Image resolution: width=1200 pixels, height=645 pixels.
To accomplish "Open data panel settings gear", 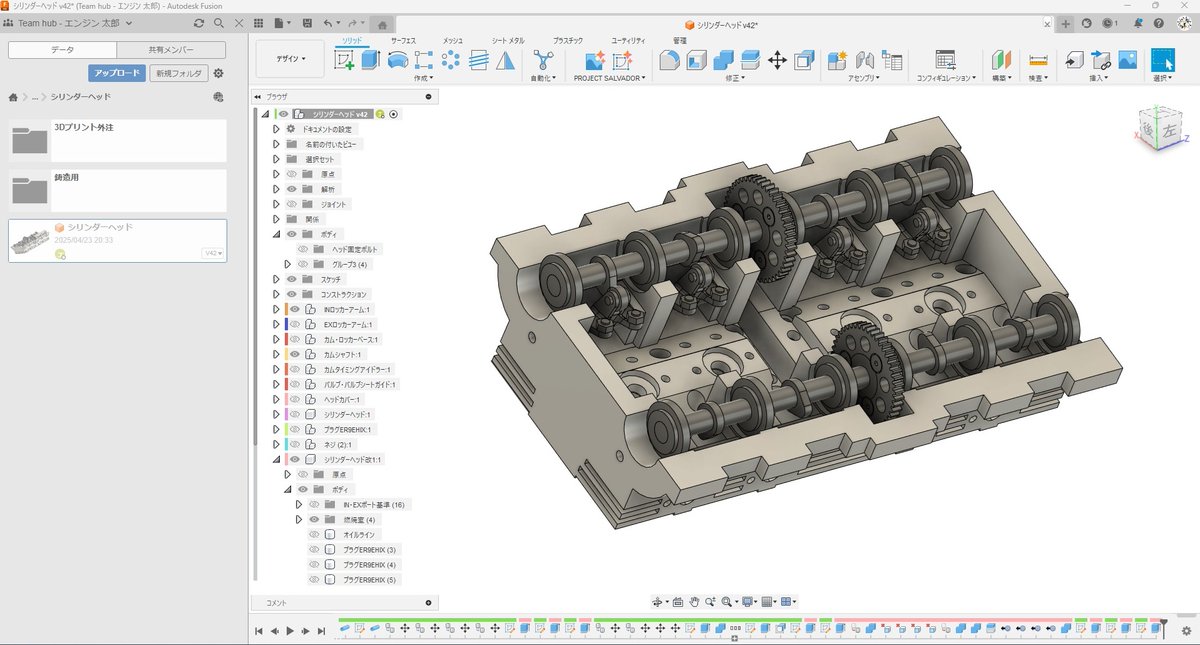I will click(218, 73).
